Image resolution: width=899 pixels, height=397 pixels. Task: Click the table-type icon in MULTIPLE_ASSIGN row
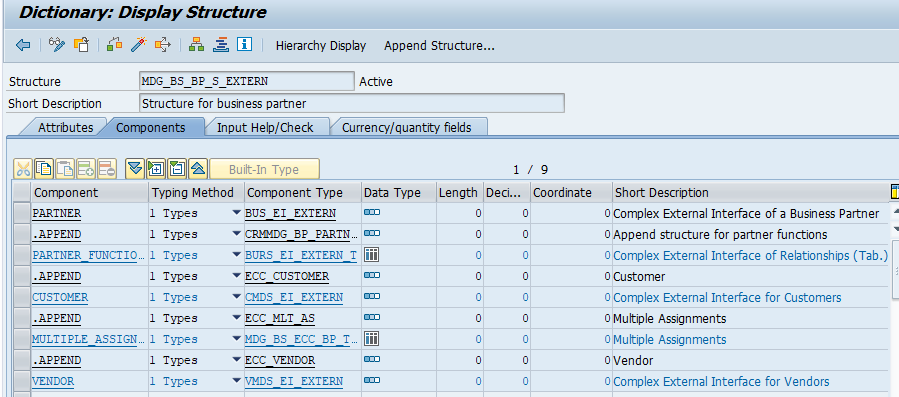click(372, 339)
